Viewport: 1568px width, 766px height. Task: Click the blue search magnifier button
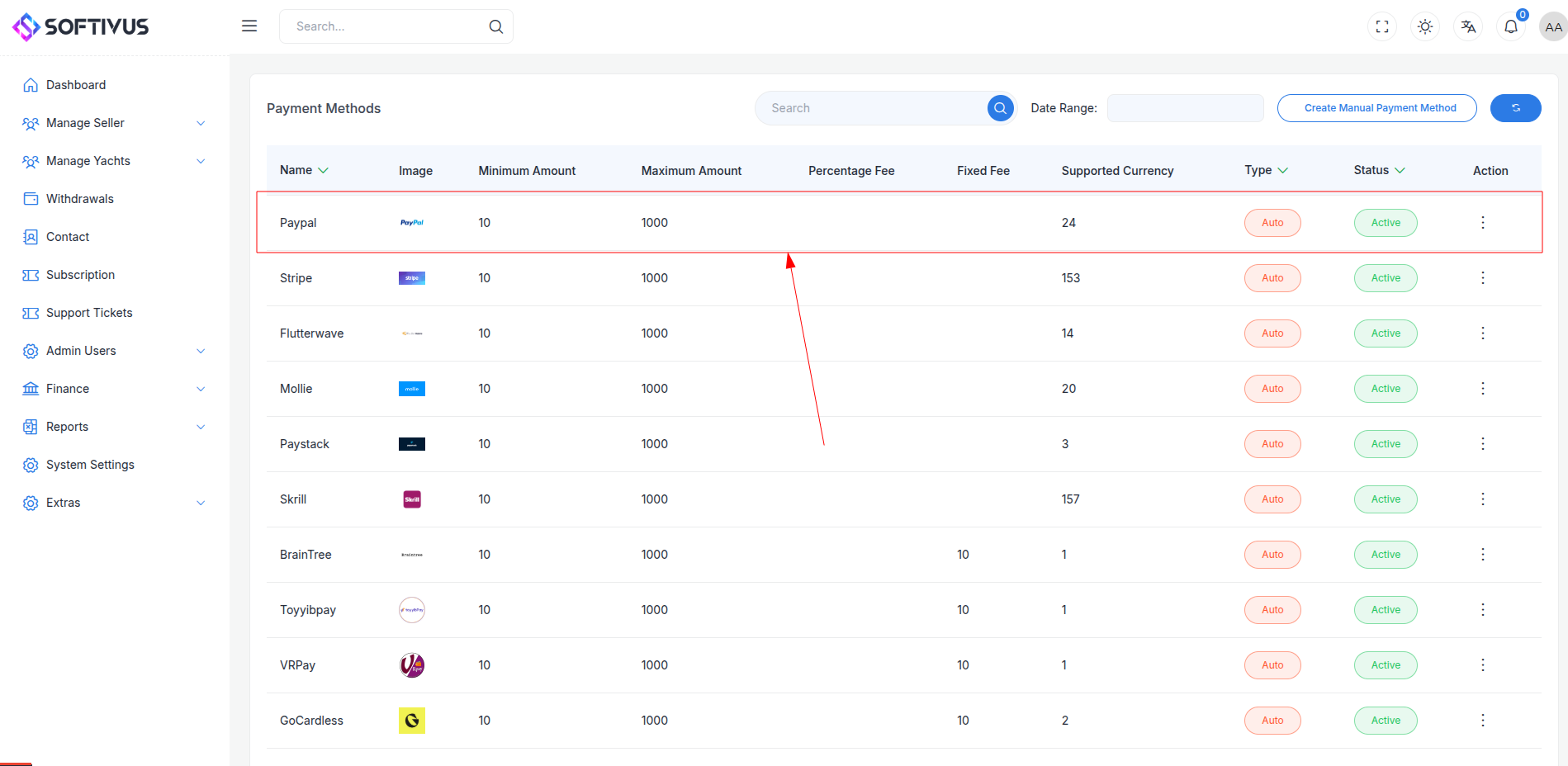point(1000,108)
